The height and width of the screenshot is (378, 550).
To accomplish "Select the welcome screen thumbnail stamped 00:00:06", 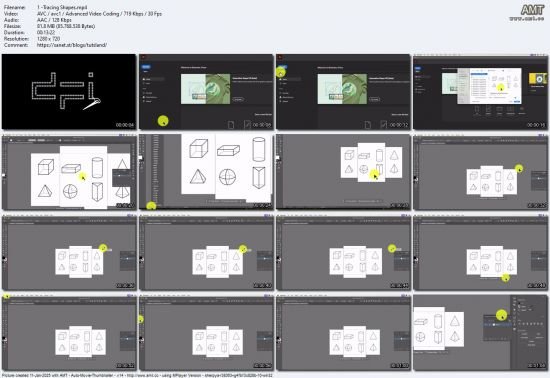I will point(206,92).
